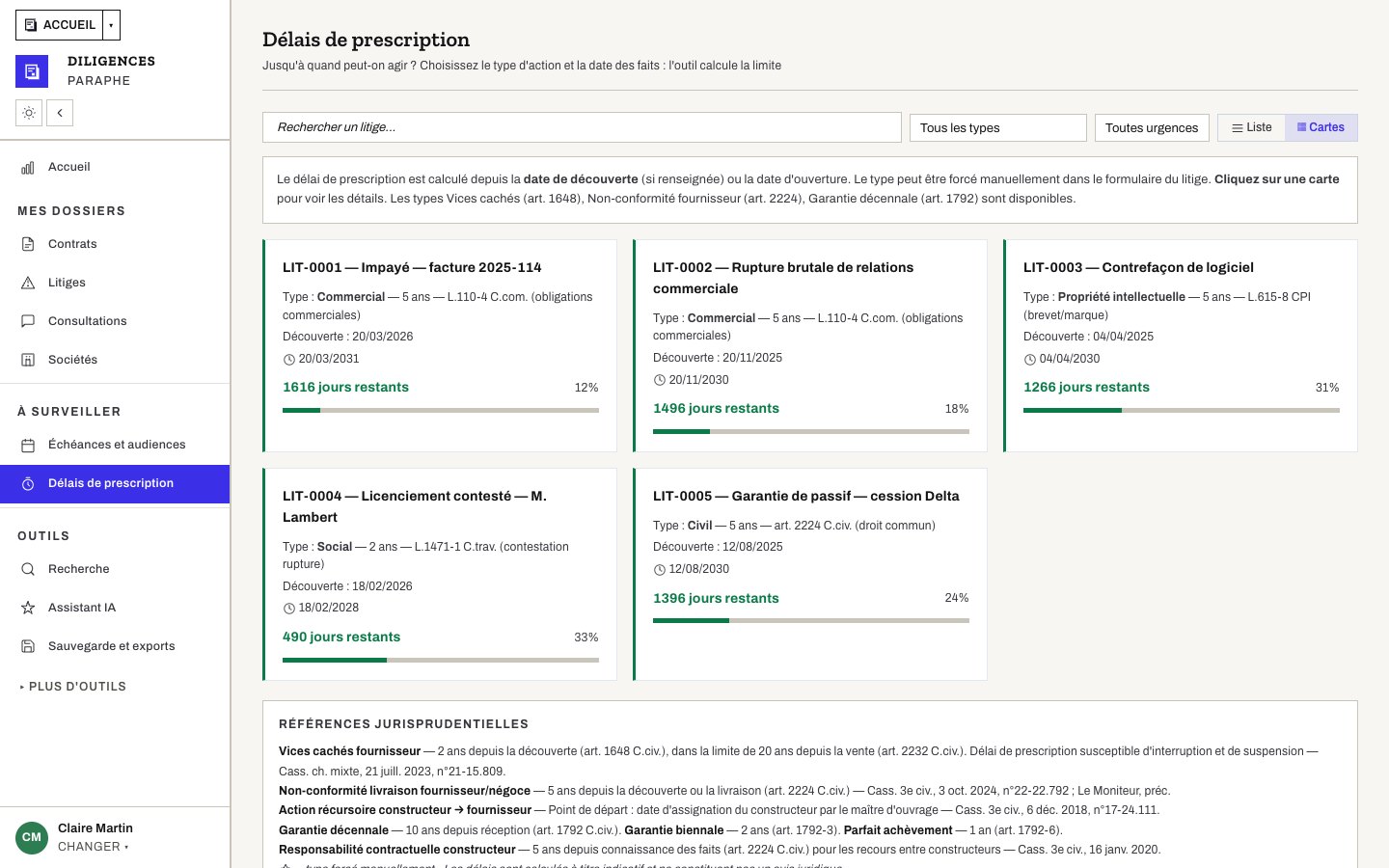The height and width of the screenshot is (868, 1389).
Task: Collapse the sidebar with the chevron button
Action: coord(60,113)
